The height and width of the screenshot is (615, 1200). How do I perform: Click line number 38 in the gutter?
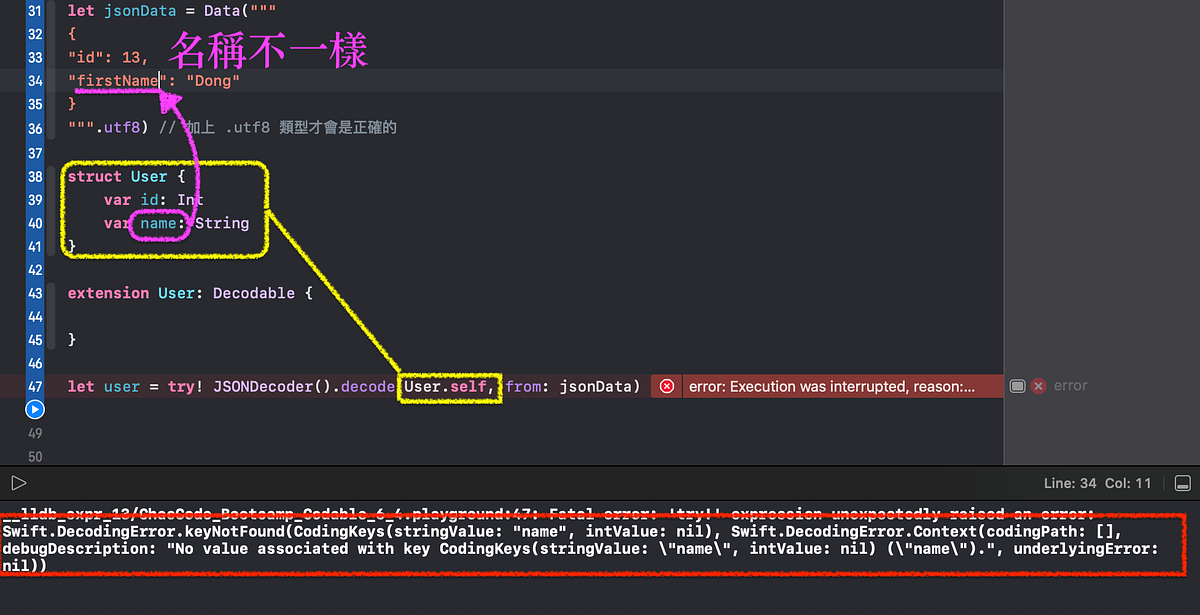[34, 176]
